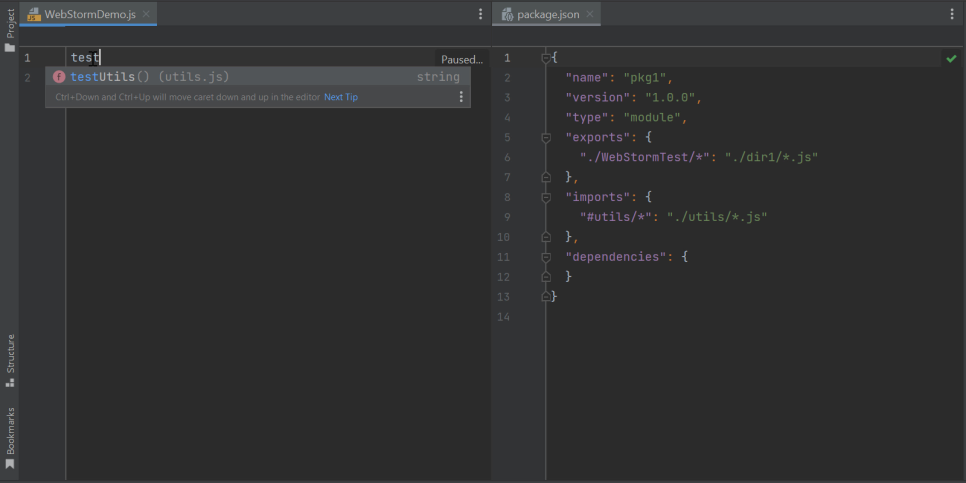Click the Next Tip link

coord(341,97)
